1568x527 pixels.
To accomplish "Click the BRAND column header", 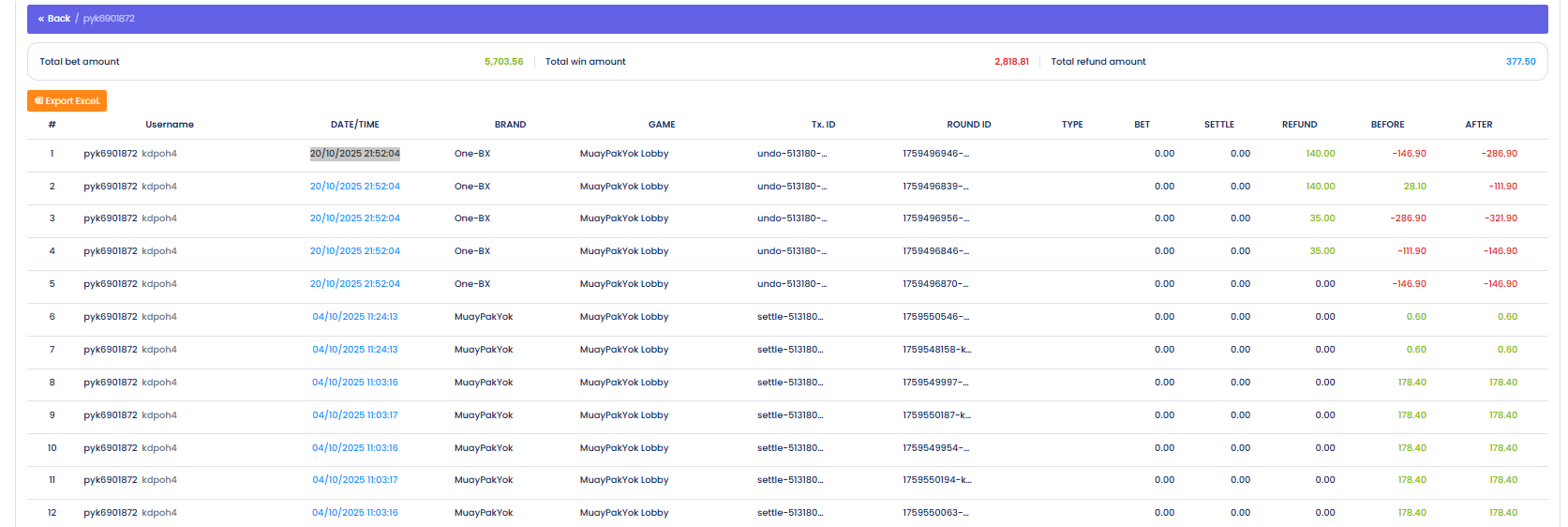I will pos(510,125).
